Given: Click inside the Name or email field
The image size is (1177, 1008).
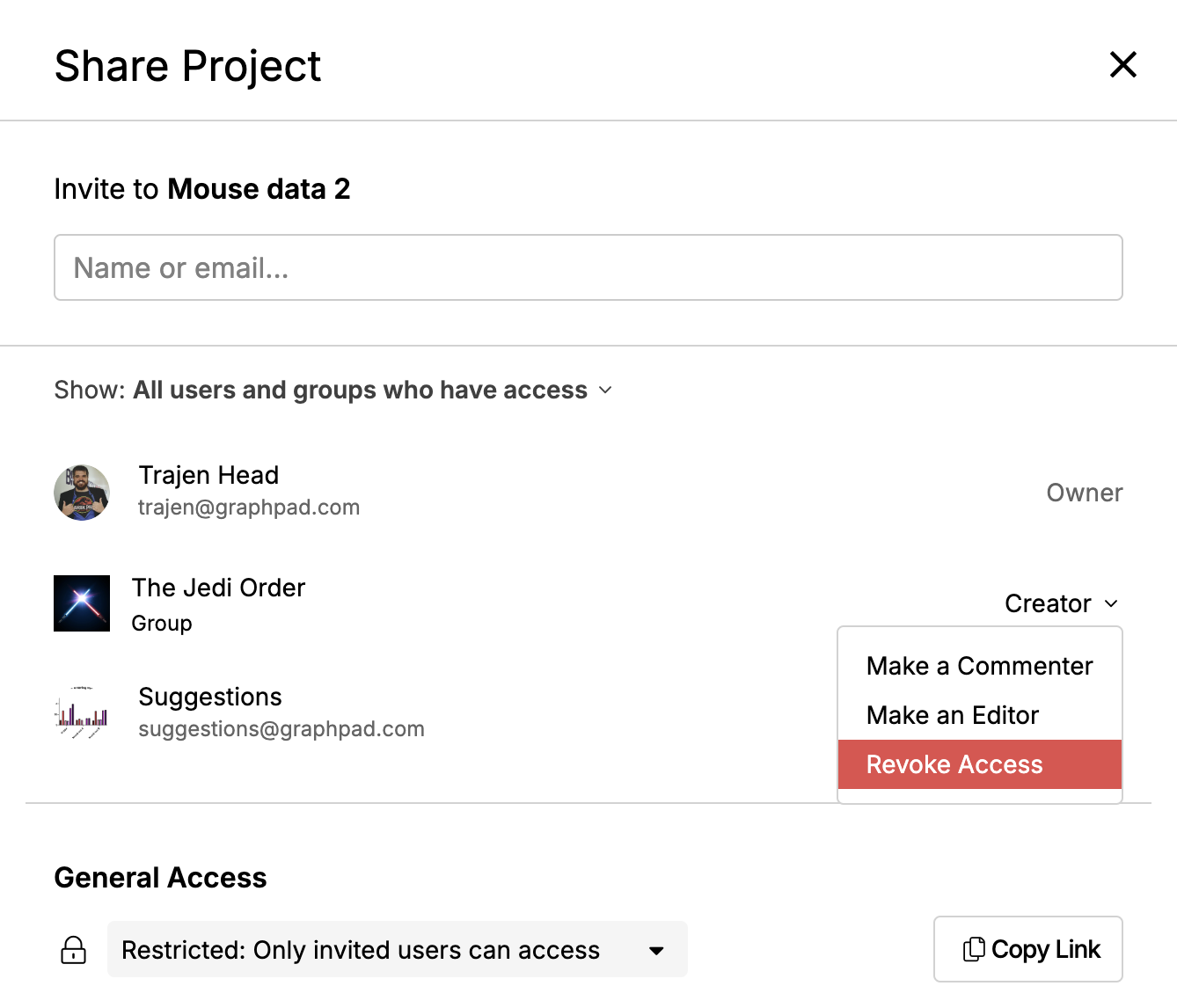Looking at the screenshot, I should click(588, 267).
